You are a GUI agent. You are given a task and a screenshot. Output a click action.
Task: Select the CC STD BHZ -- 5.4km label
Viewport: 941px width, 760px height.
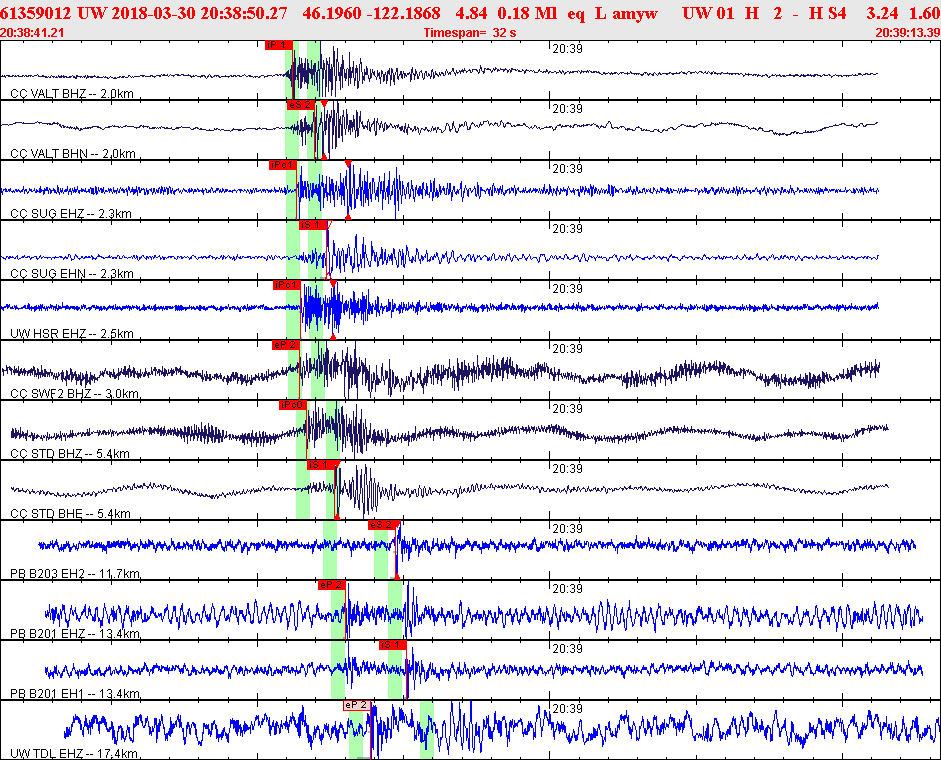click(x=70, y=454)
